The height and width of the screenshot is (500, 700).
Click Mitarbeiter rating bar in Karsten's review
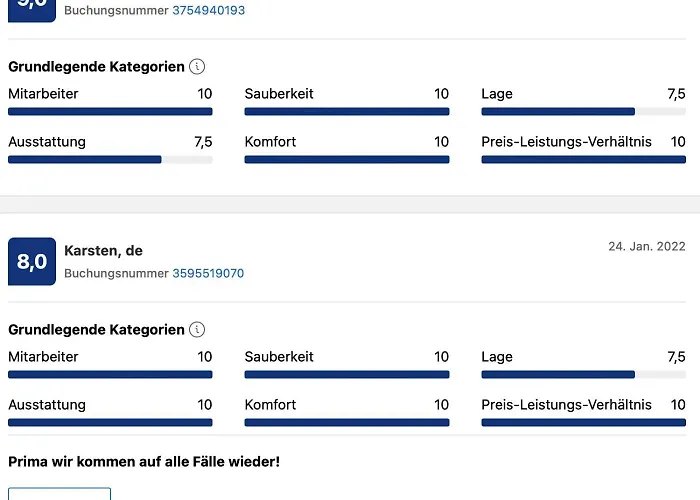pos(110,375)
